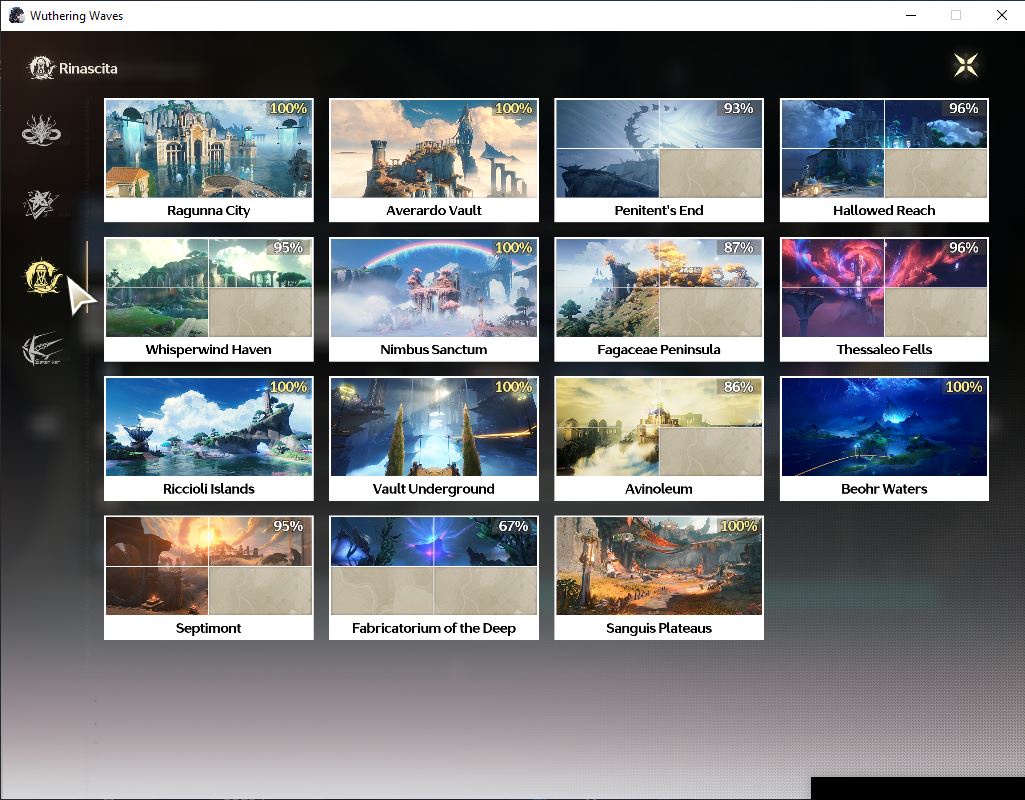Viewport: 1025px width, 800px height.
Task: Open the Averardo Vault area card
Action: [433, 160]
